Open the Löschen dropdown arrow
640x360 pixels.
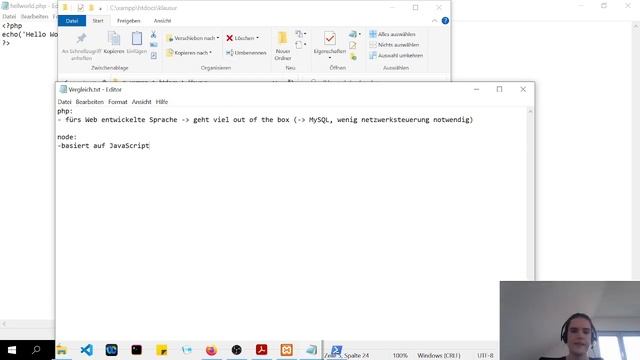point(257,38)
